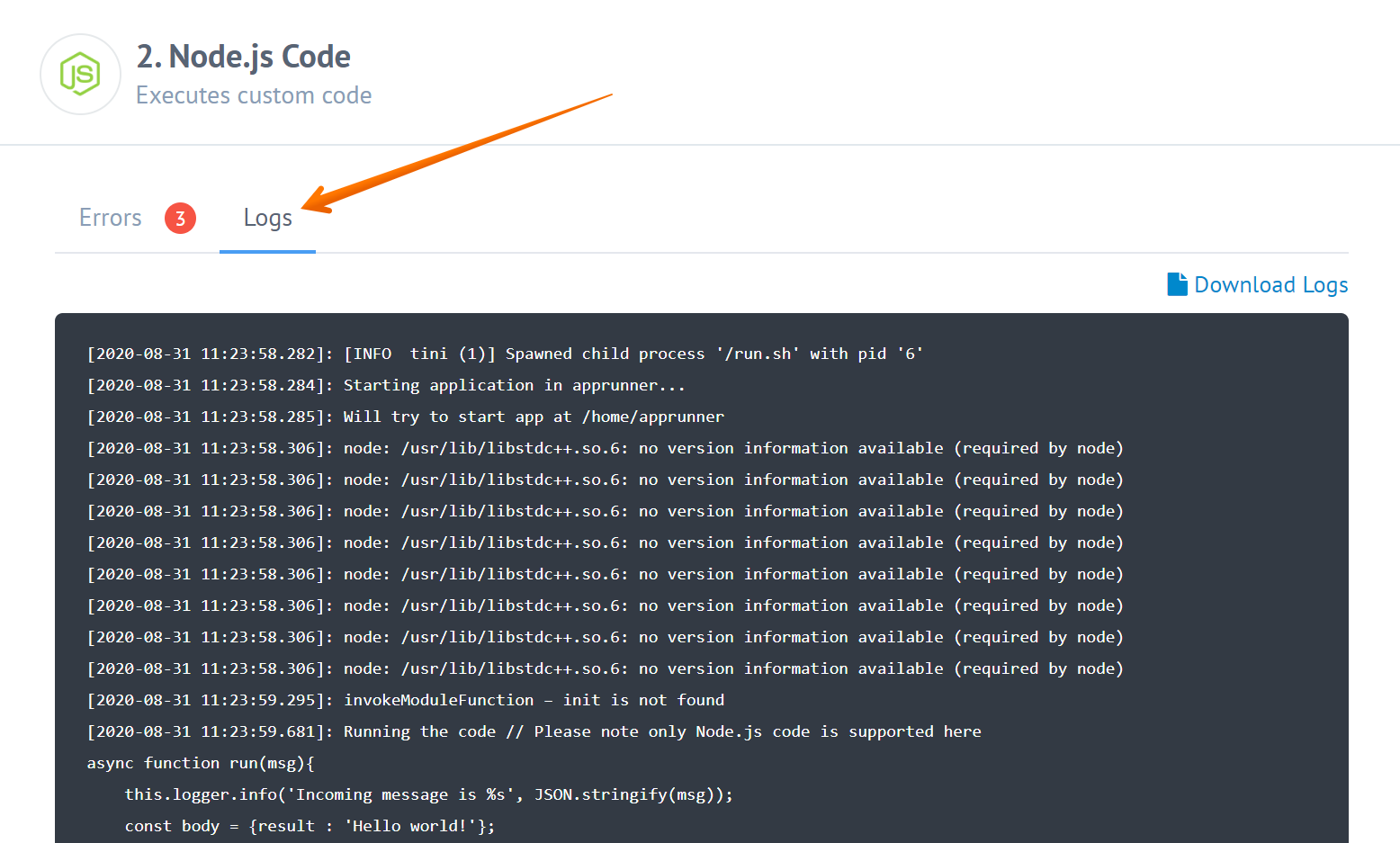Click the 'const body = {result' code line
Viewport: 1400px width, 843px height.
[310, 826]
